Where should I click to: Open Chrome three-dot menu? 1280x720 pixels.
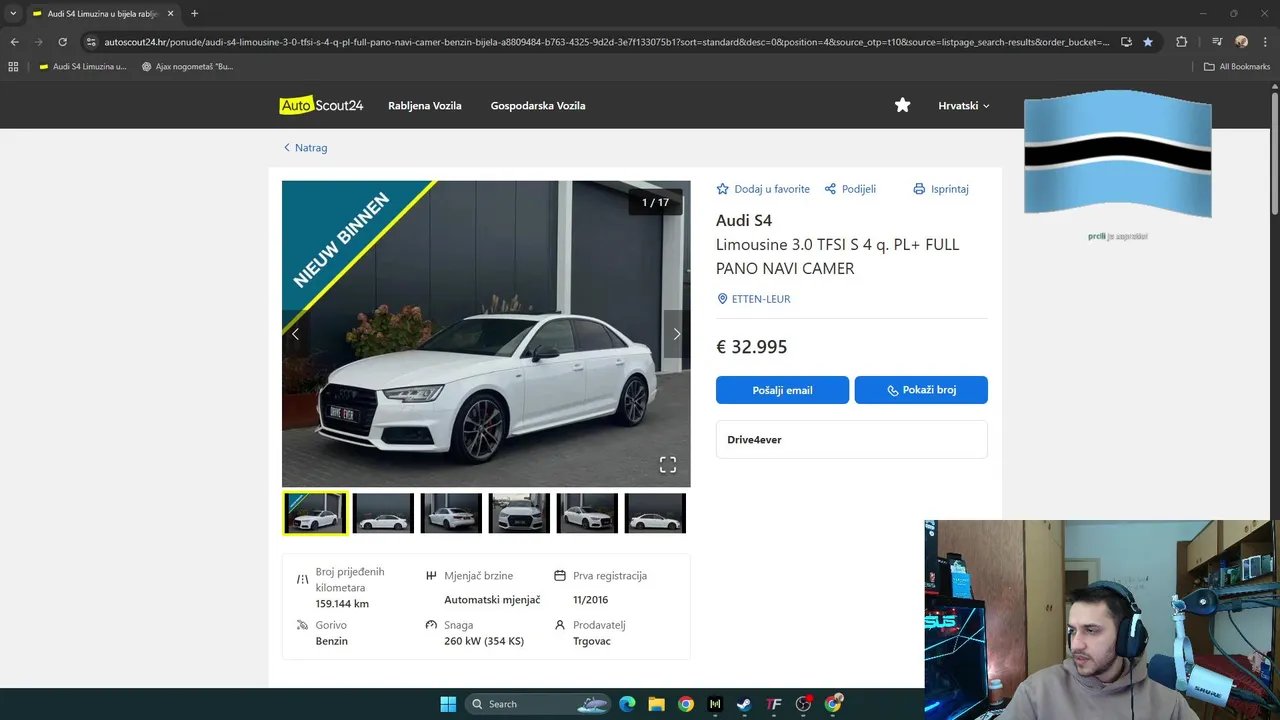click(x=1266, y=42)
